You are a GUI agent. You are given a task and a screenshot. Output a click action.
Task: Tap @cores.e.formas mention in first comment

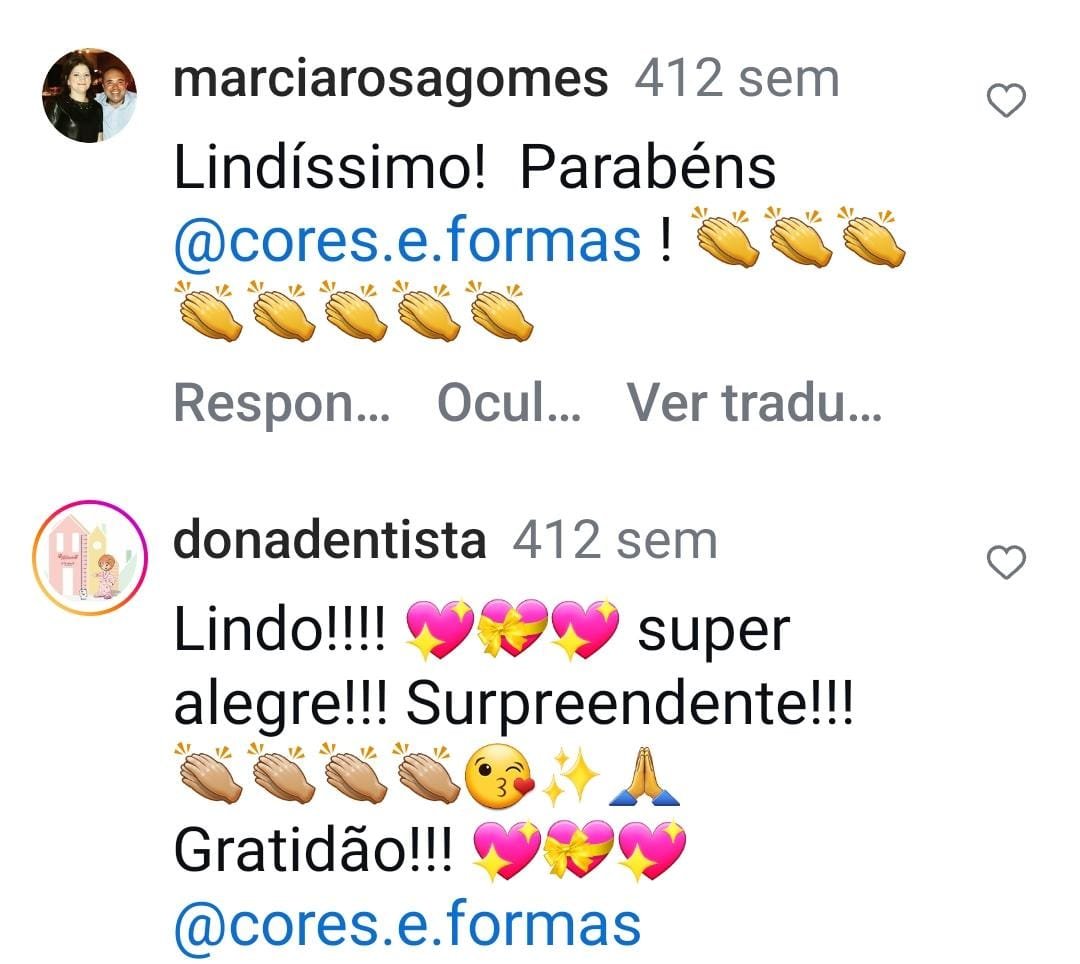click(x=407, y=240)
